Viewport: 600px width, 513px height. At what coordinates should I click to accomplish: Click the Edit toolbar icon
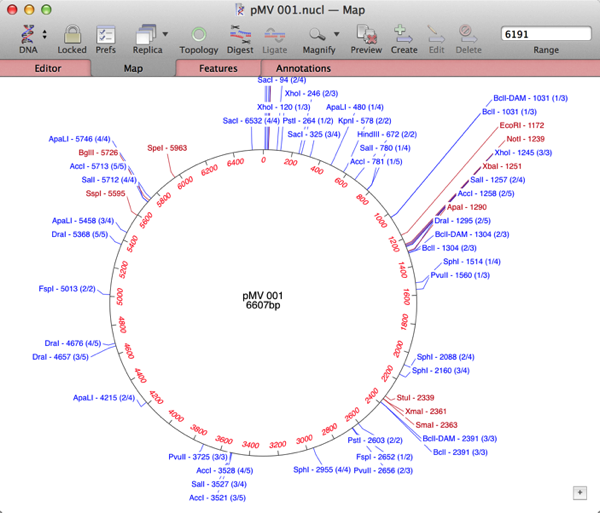click(436, 33)
